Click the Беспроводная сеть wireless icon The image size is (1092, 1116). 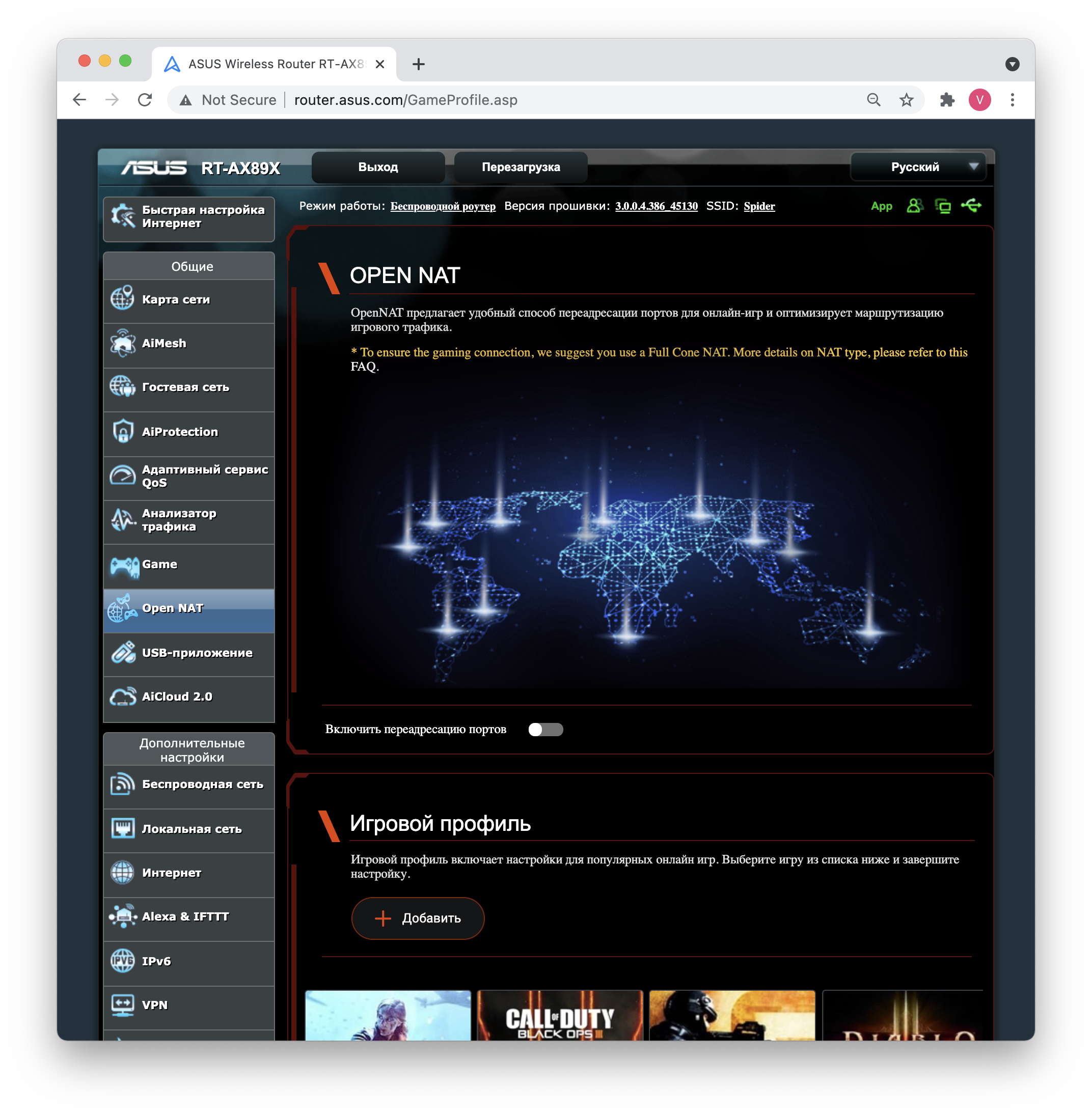122,784
